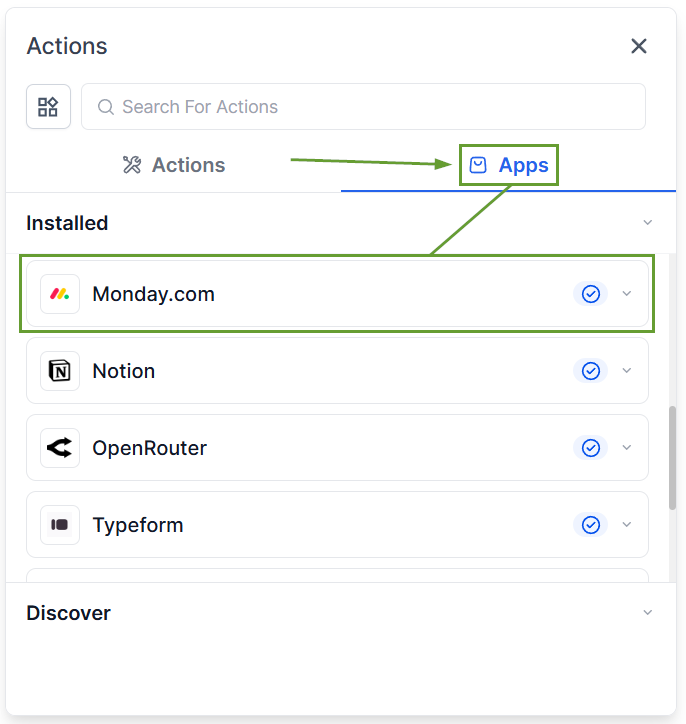
Task: Click the grid category filter icon
Action: tap(48, 107)
